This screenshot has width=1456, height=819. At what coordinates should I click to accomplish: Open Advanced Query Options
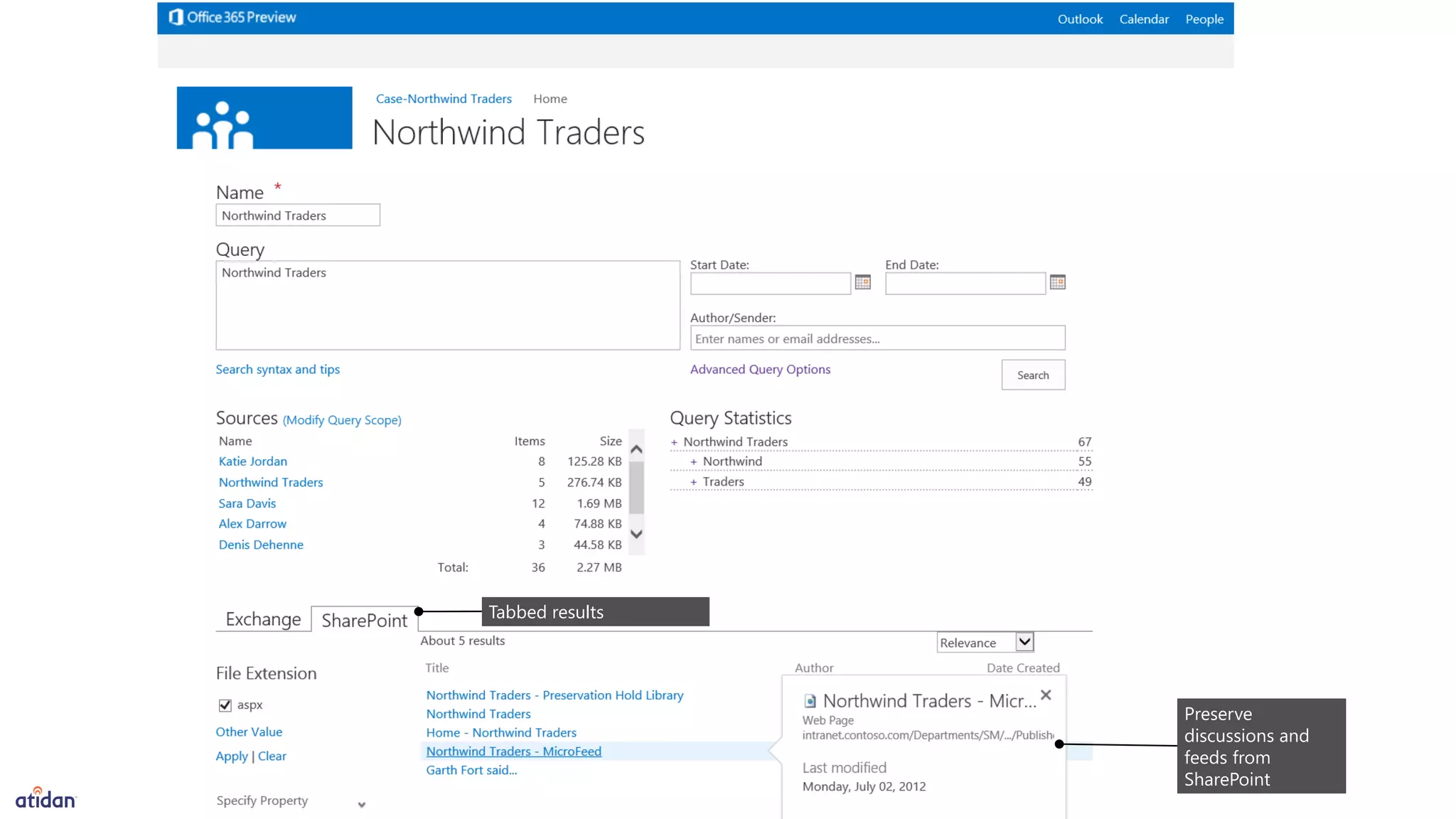760,369
